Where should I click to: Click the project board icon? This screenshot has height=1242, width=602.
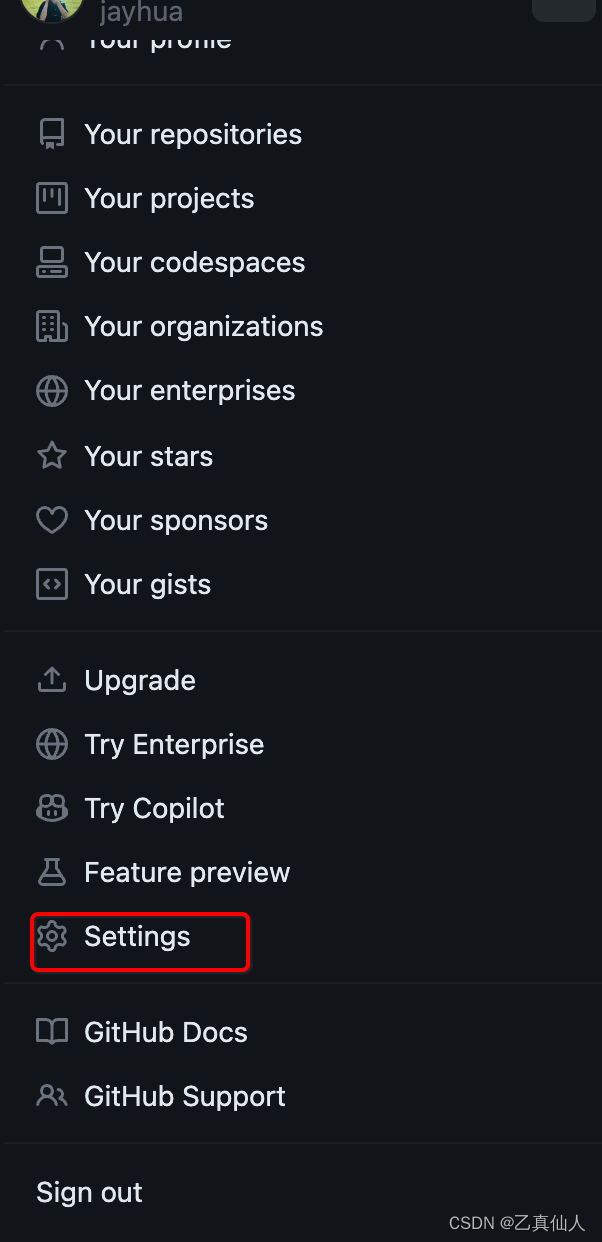coord(51,198)
